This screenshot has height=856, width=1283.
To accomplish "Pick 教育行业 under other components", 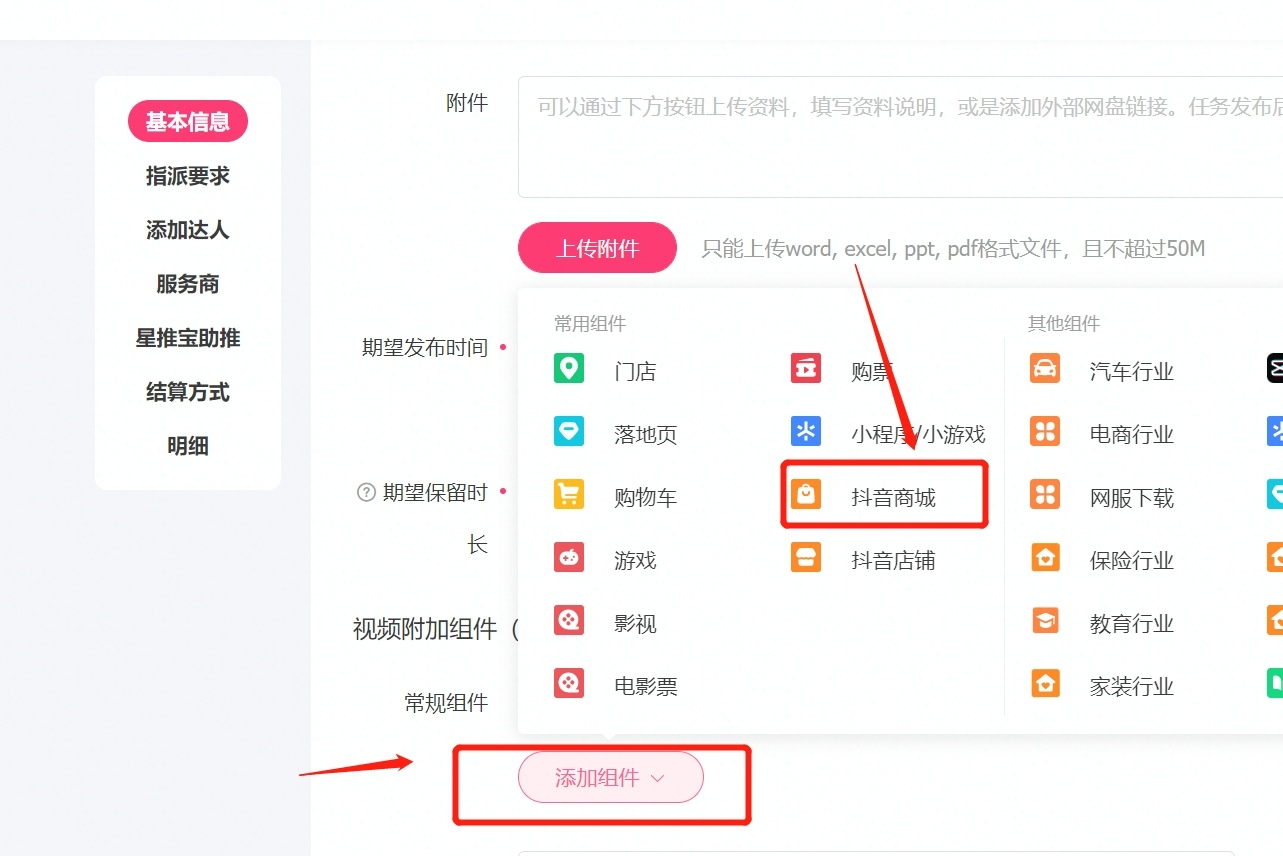I will [x=1131, y=624].
